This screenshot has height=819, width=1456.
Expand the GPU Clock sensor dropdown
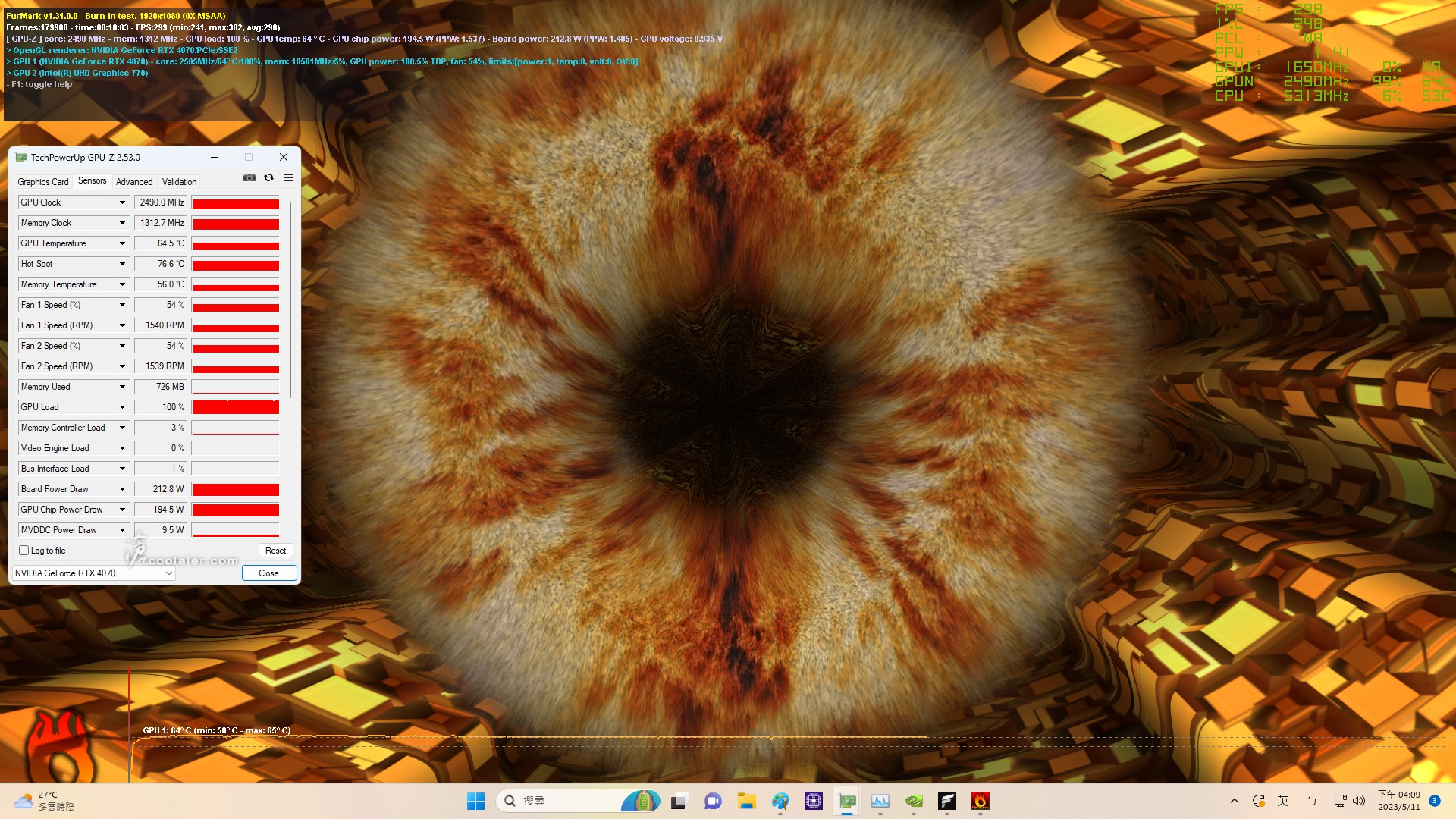click(122, 202)
